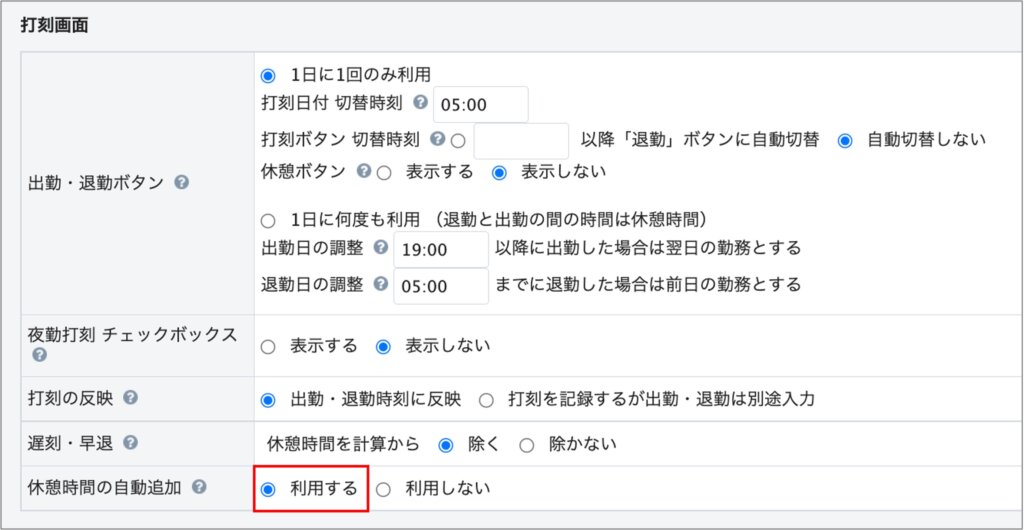Select 打刻を記録するが出勤・退勤は別途入力 option
Viewport: 1024px width, 530px height.
click(x=486, y=400)
